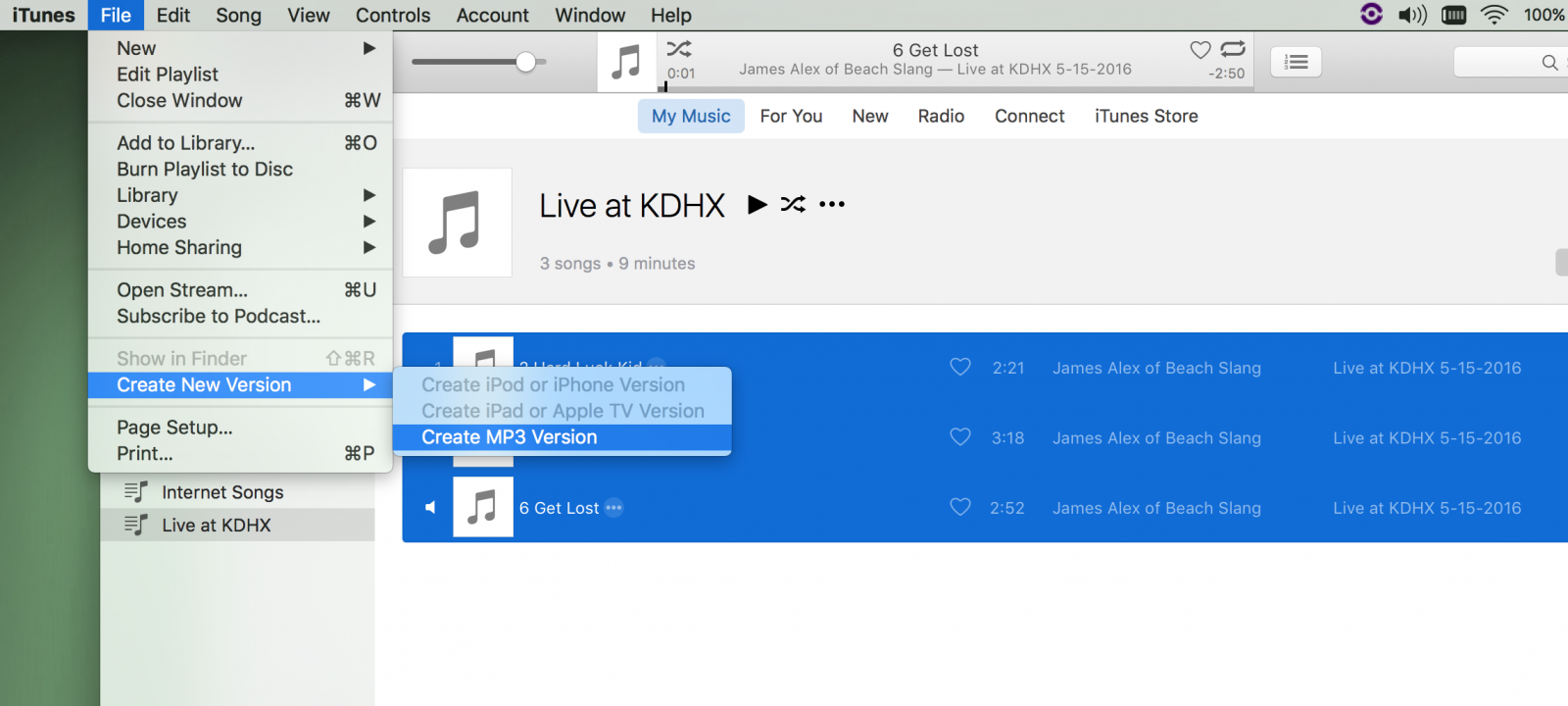Click the volume slider knob

tap(526, 62)
